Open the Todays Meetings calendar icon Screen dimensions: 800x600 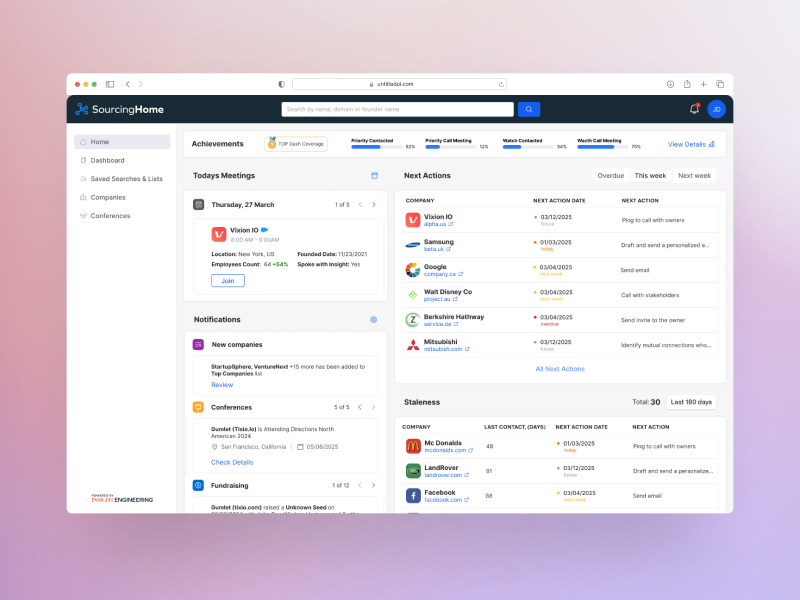tap(374, 175)
